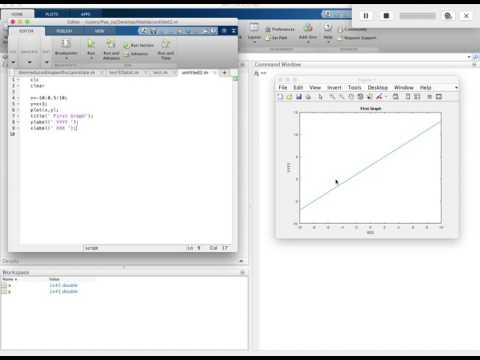Click the Run icon in the Editor toolstrip
The height and width of the screenshot is (360, 480).
pyautogui.click(x=91, y=44)
